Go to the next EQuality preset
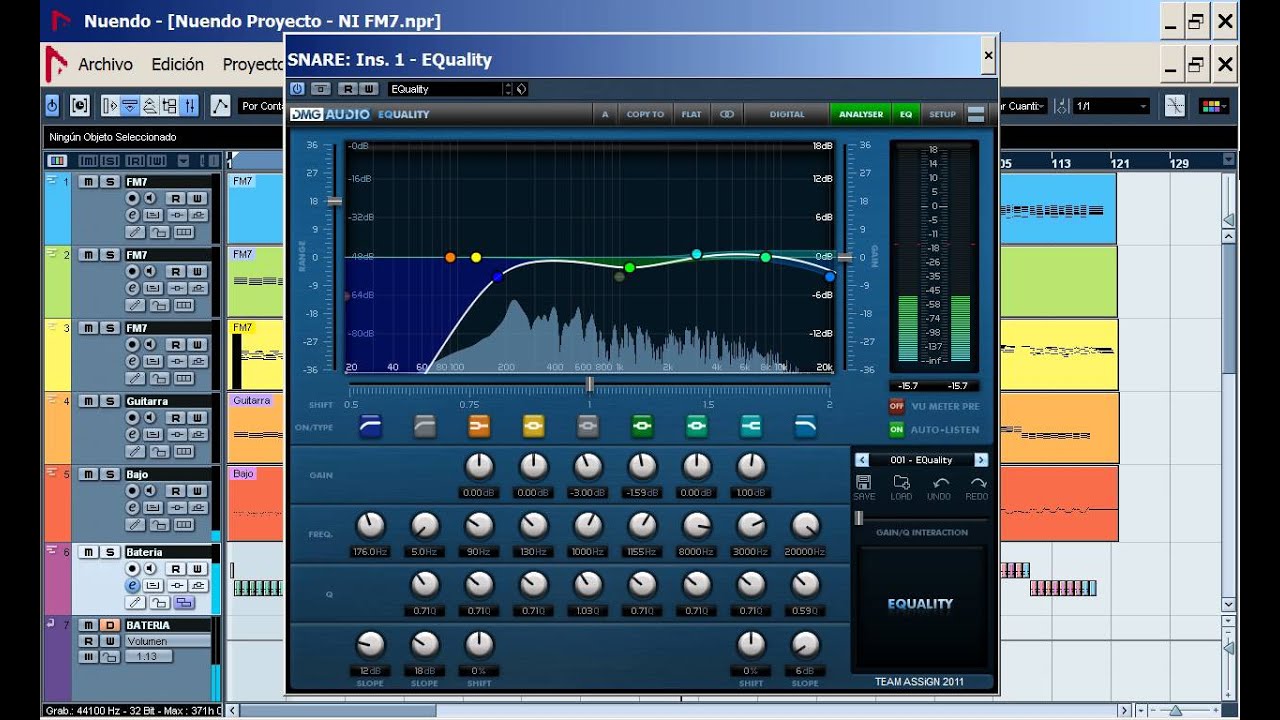 981,460
